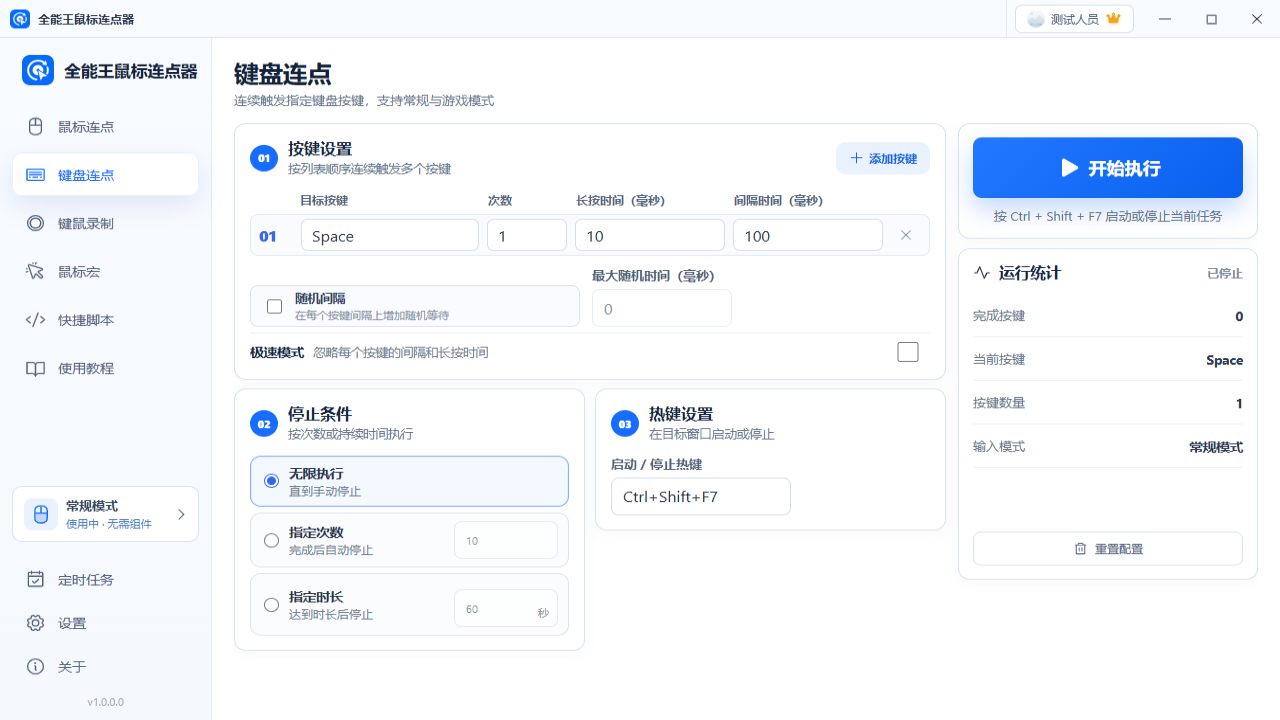The width and height of the screenshot is (1280, 720).
Task: Click the 定时任务 calendar icon
Action: click(x=35, y=579)
